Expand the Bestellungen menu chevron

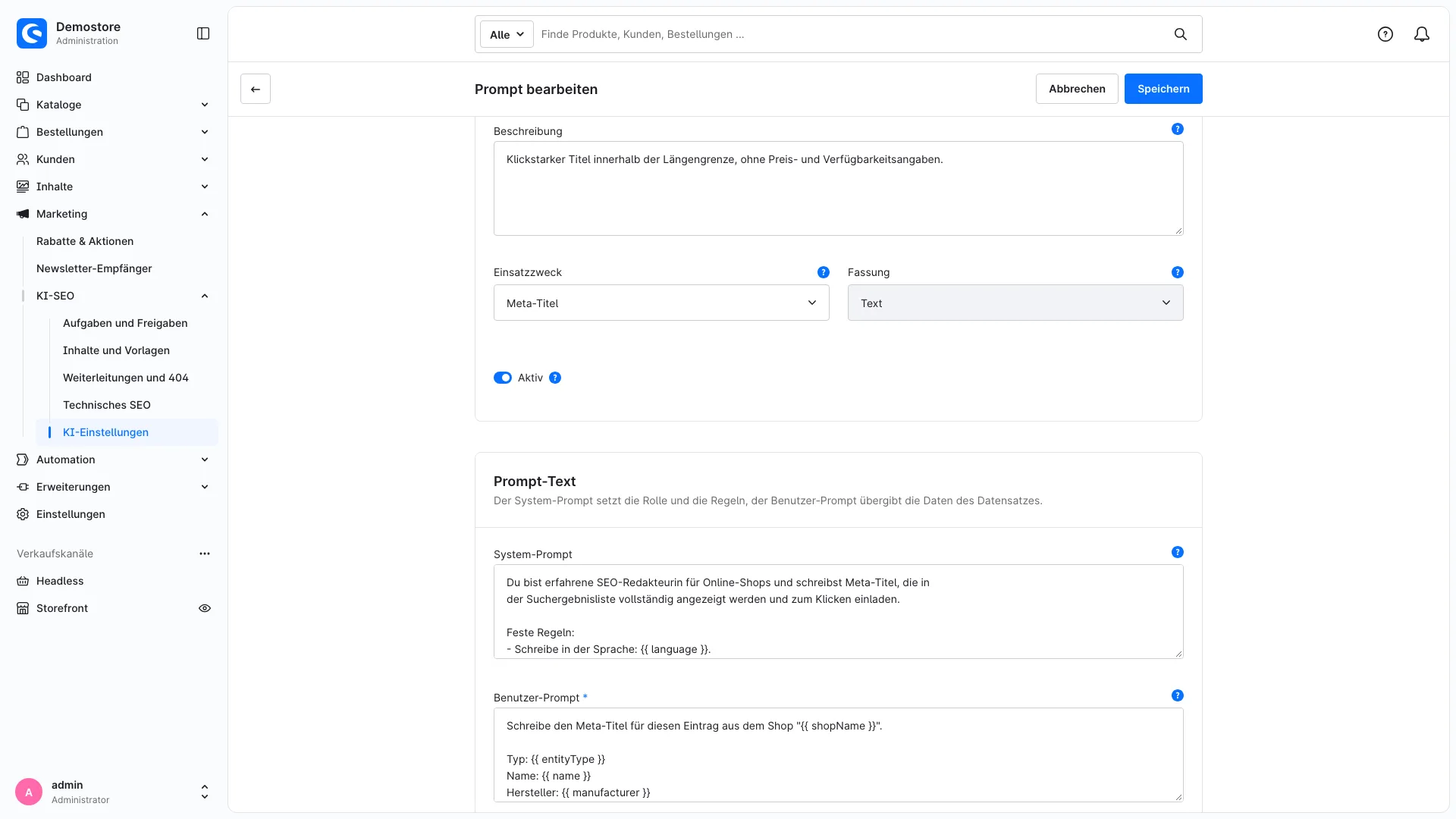coord(205,132)
